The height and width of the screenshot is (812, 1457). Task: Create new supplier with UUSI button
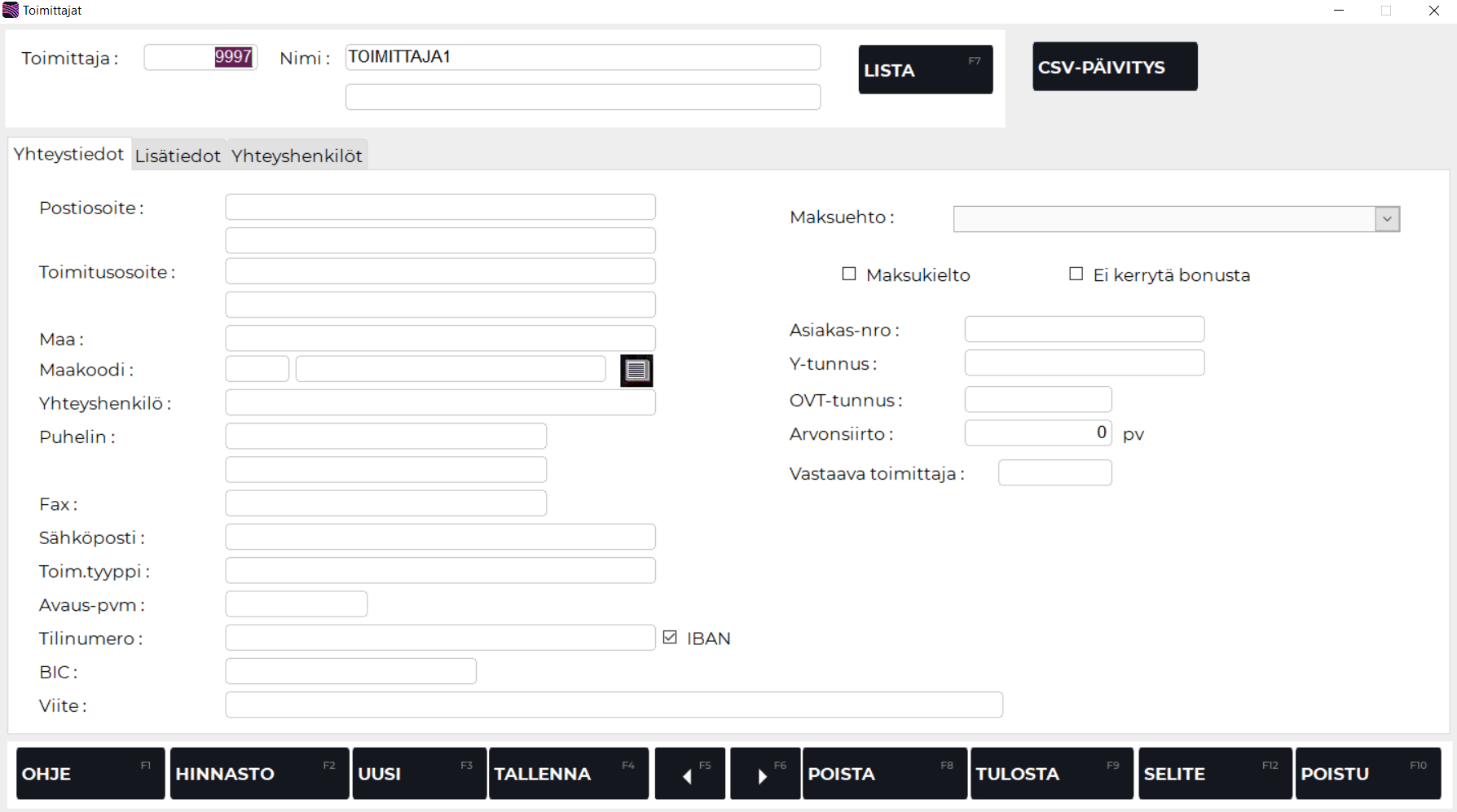tap(419, 774)
